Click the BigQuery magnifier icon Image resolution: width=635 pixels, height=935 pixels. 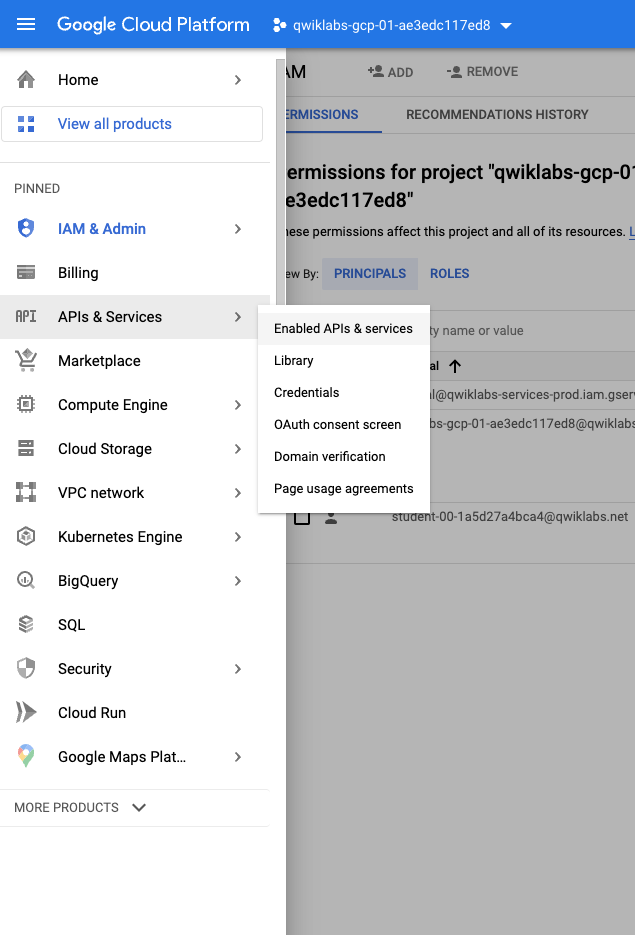27,581
